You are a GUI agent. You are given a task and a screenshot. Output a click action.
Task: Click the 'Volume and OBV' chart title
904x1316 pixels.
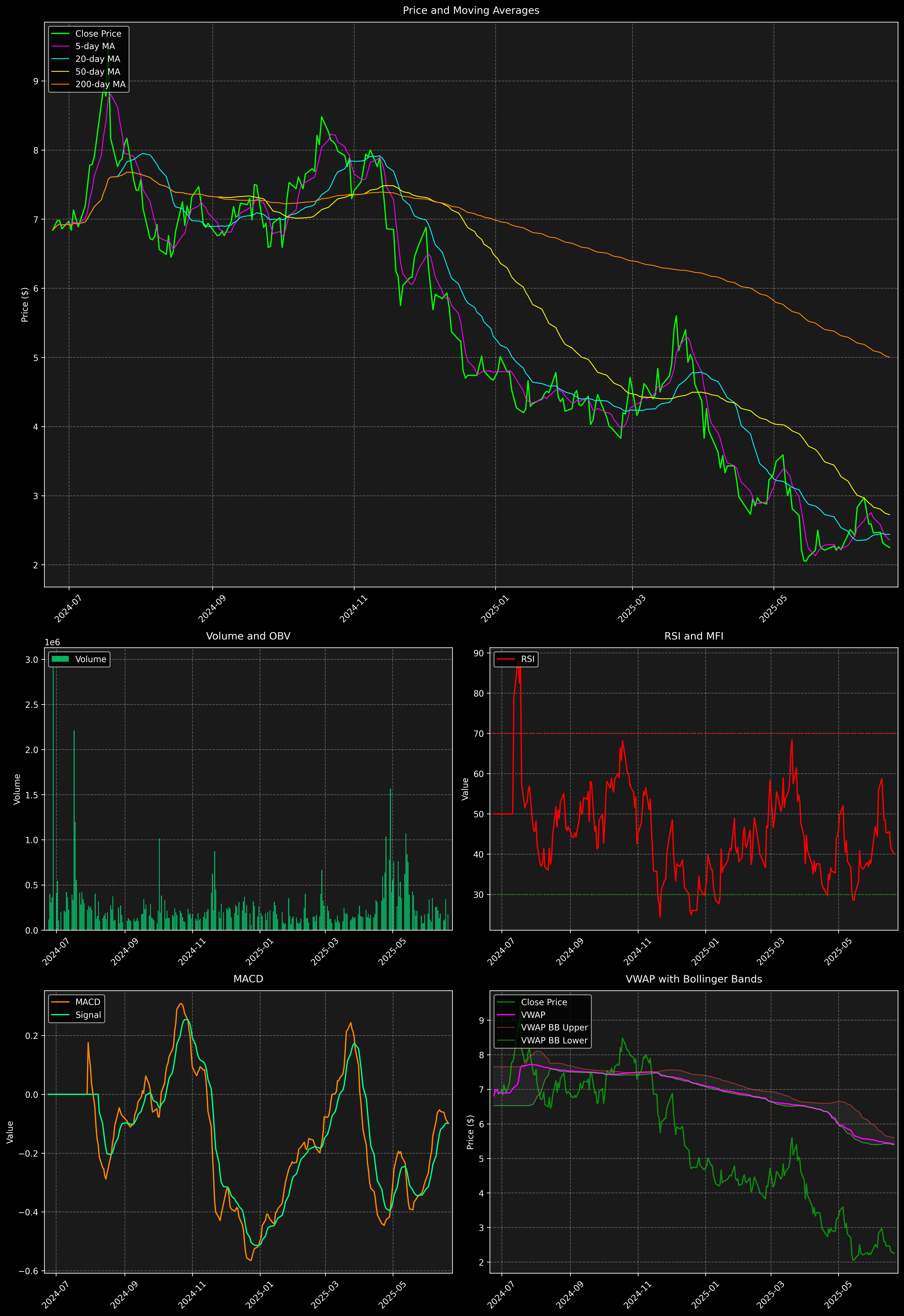[248, 636]
